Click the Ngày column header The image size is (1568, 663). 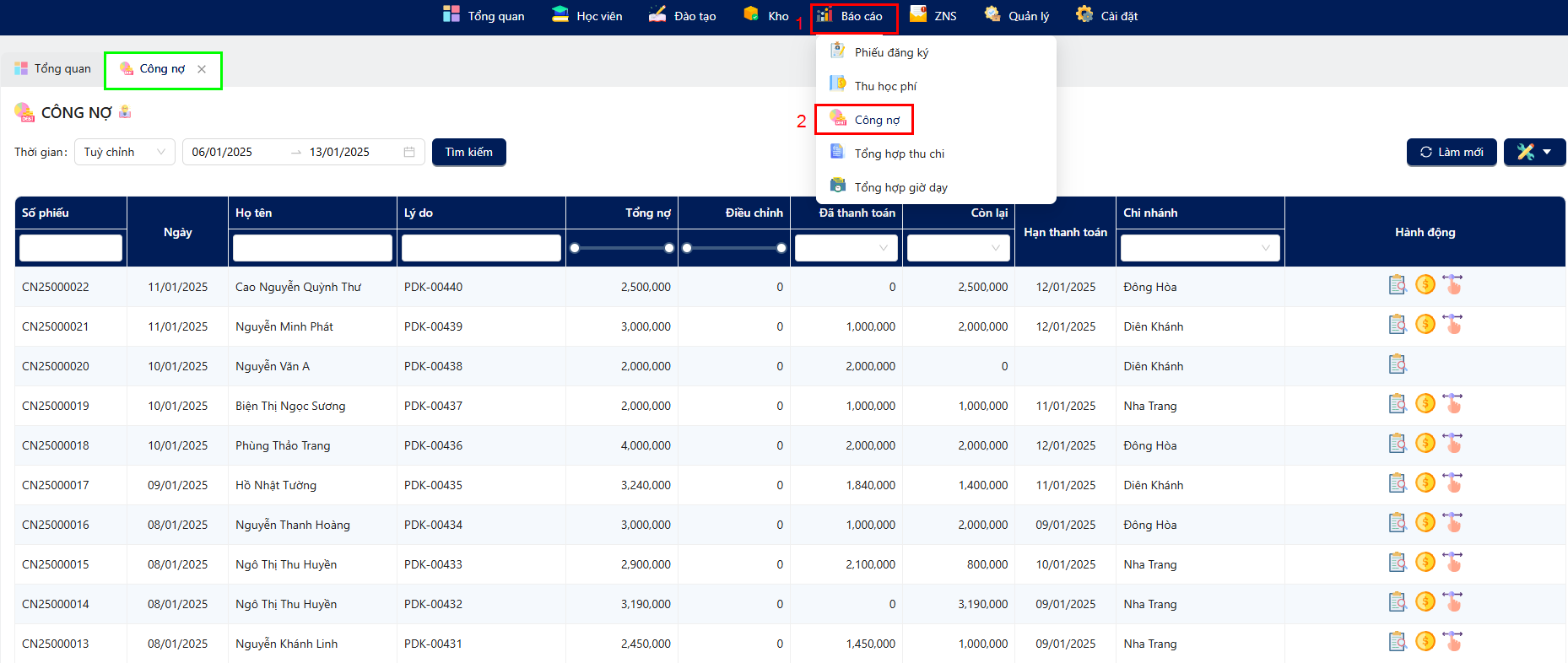[178, 232]
